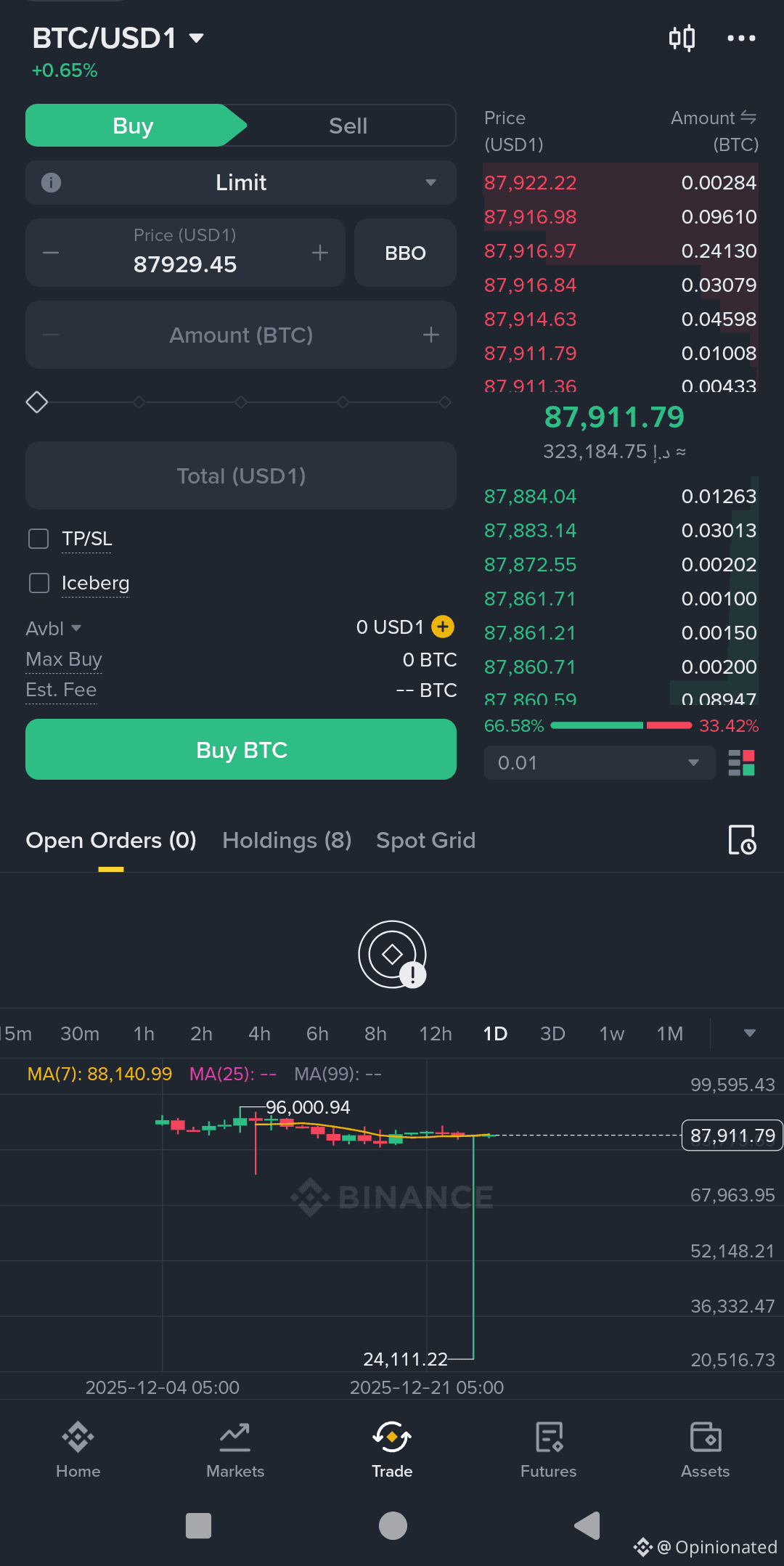Select the 1D chart interval

pyautogui.click(x=495, y=1033)
